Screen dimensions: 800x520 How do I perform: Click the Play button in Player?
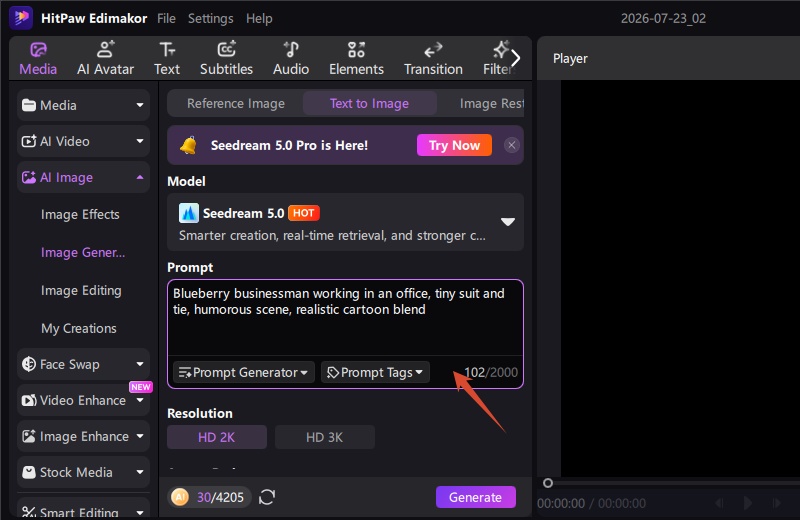point(747,503)
